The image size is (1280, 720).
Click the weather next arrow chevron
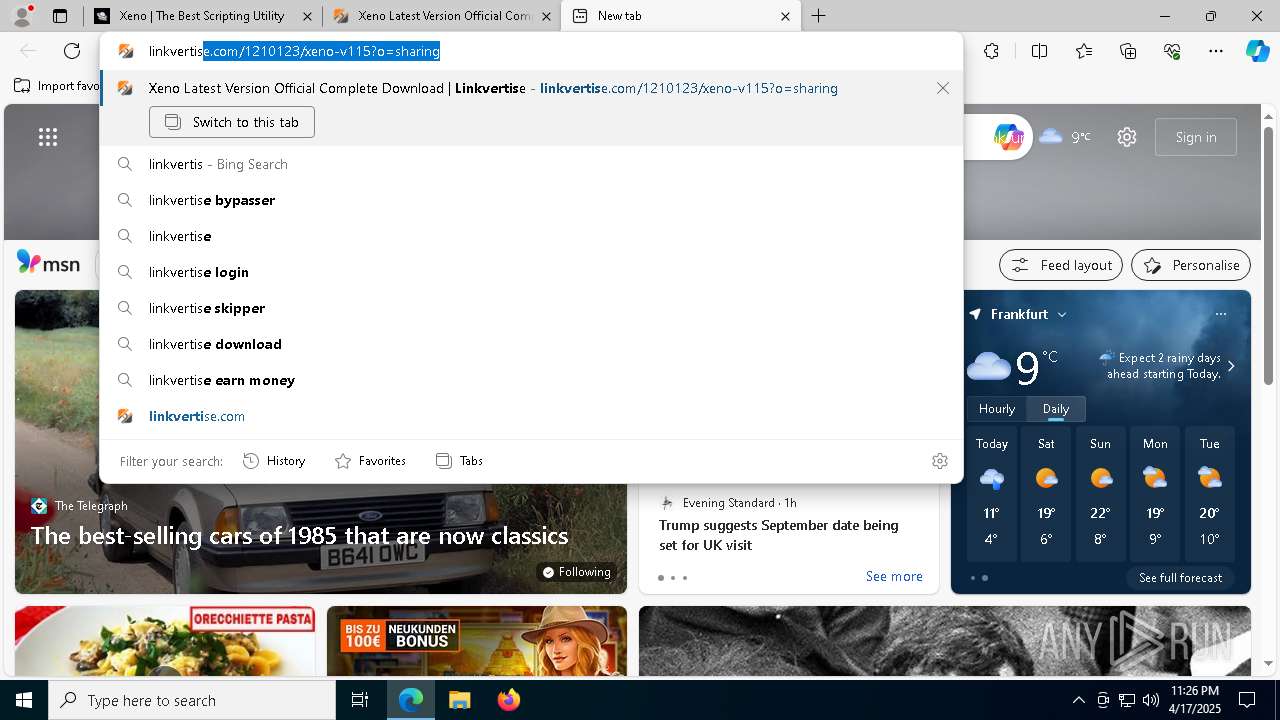pyautogui.click(x=1231, y=366)
